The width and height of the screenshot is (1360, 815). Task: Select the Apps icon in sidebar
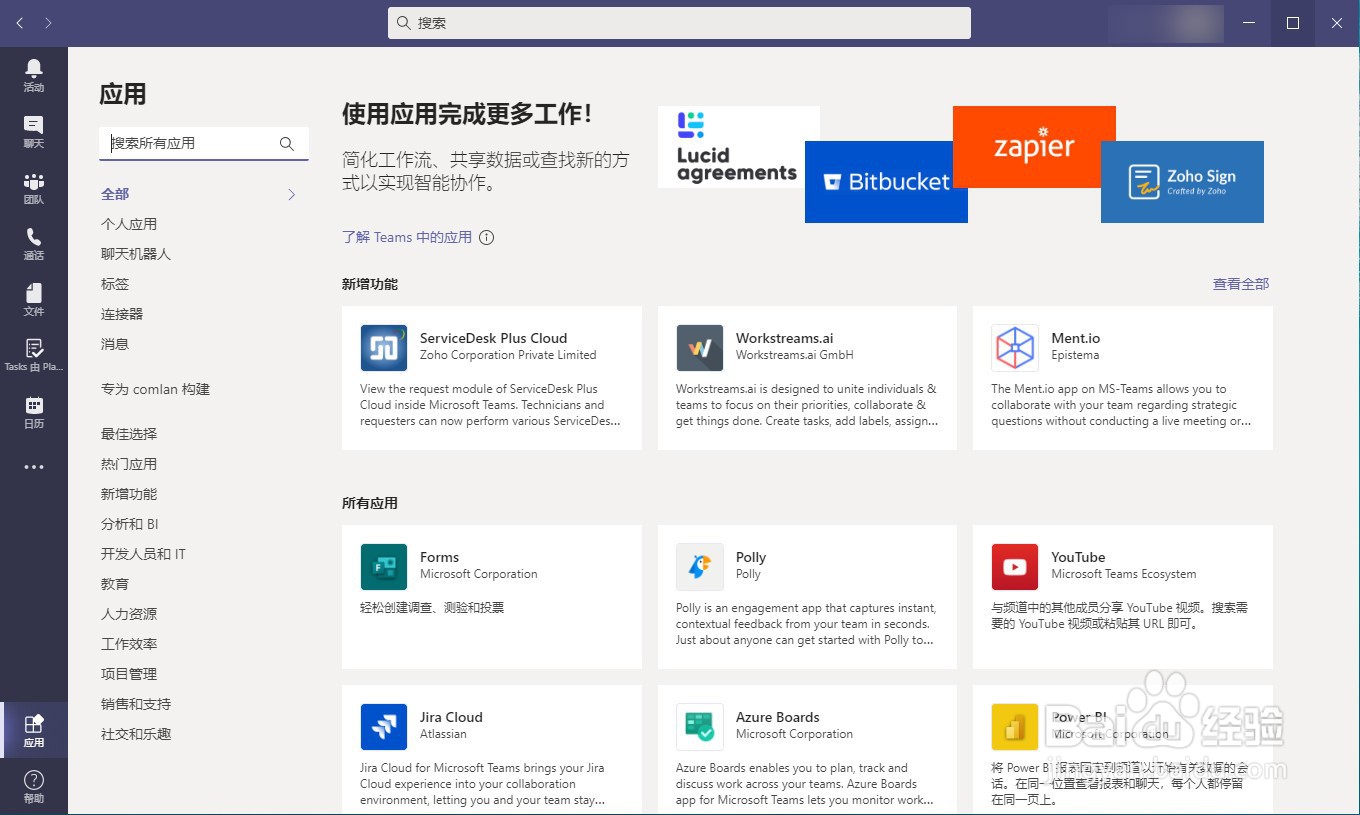pyautogui.click(x=34, y=724)
